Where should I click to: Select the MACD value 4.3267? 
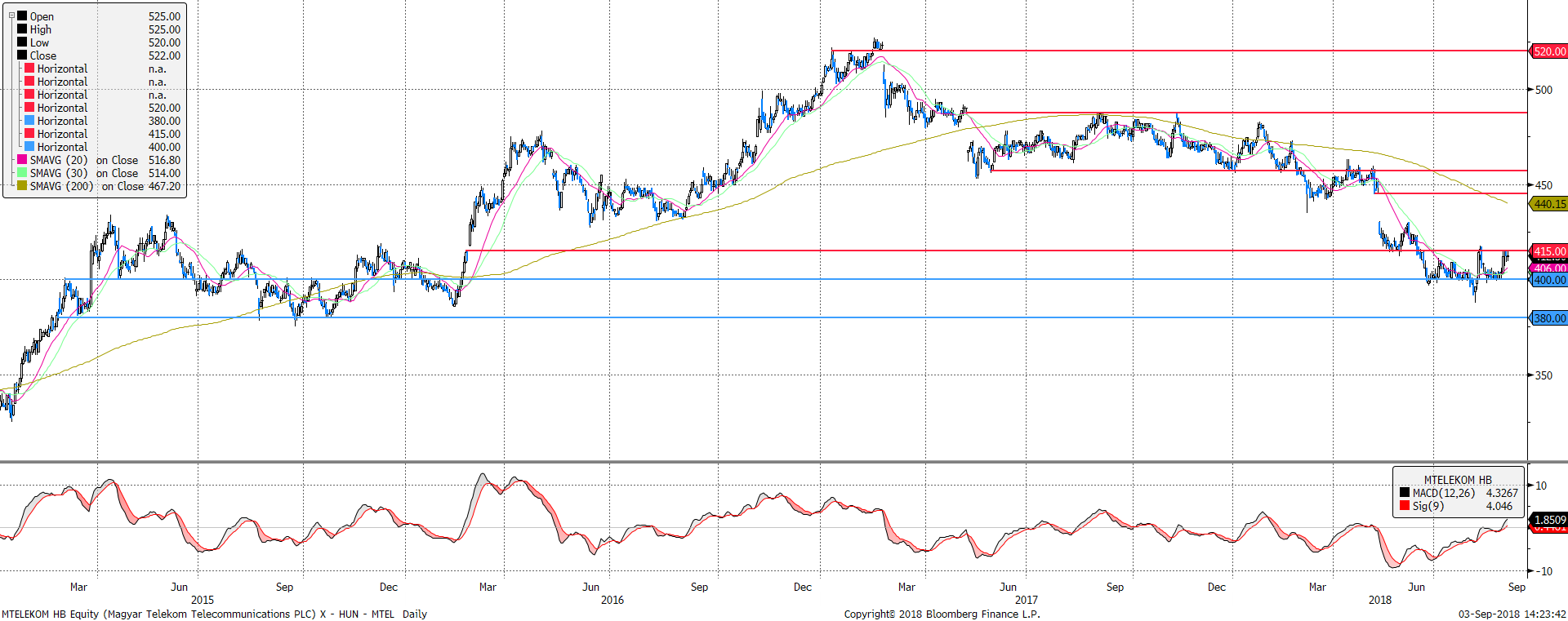click(1502, 493)
